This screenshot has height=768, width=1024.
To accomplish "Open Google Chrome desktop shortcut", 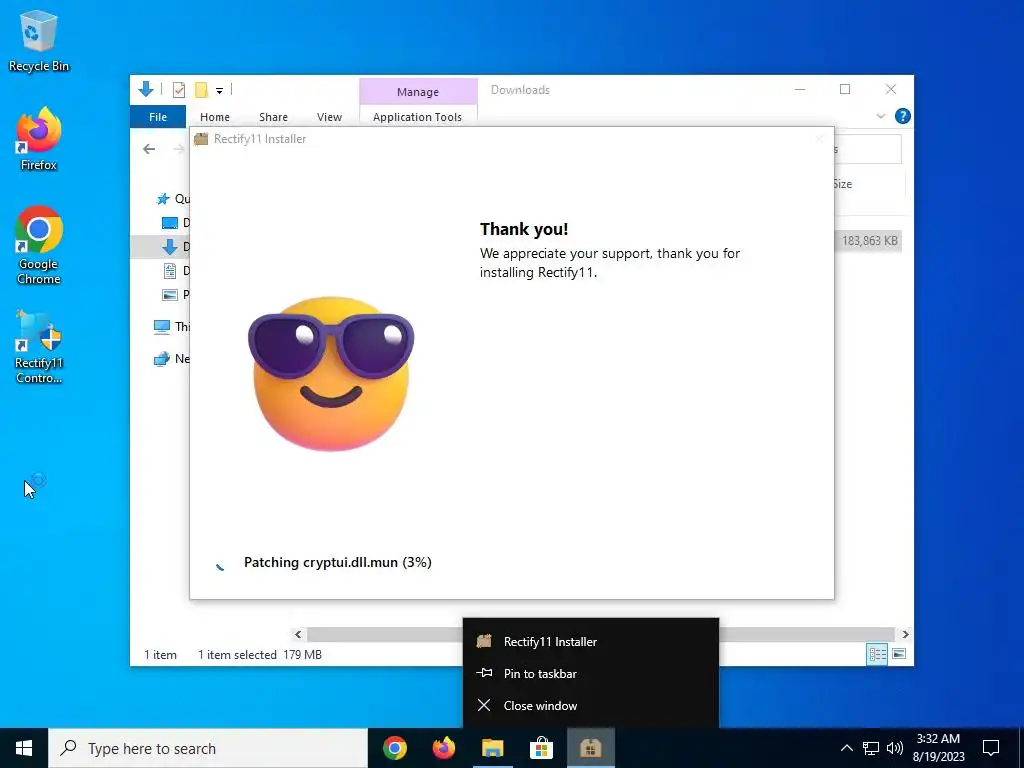I will (39, 246).
